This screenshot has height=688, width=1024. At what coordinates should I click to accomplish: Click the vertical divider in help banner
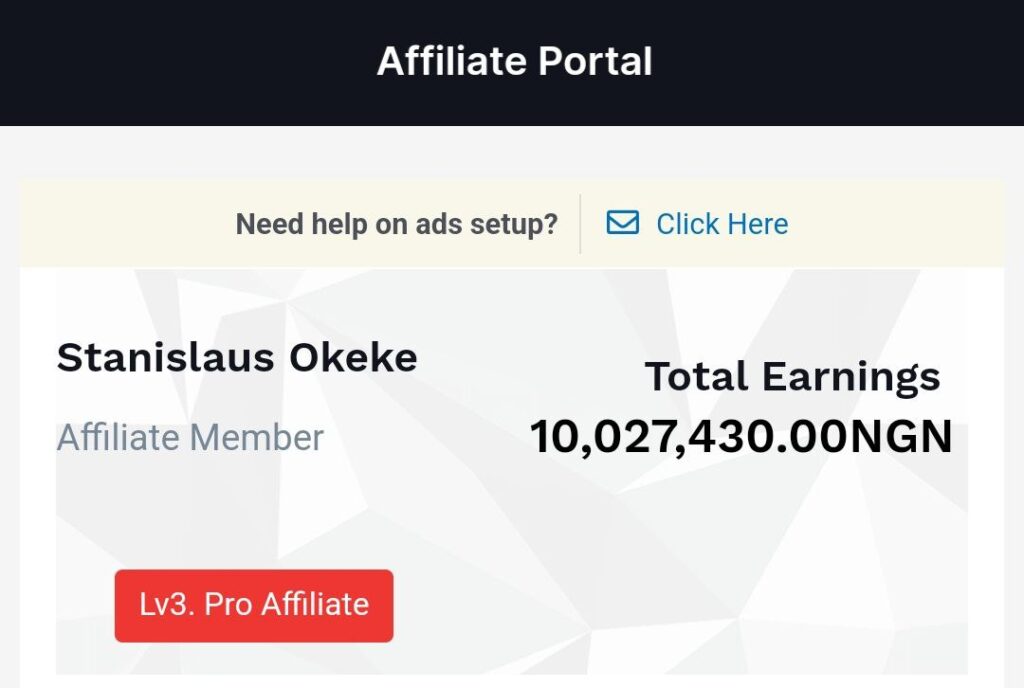click(x=580, y=224)
